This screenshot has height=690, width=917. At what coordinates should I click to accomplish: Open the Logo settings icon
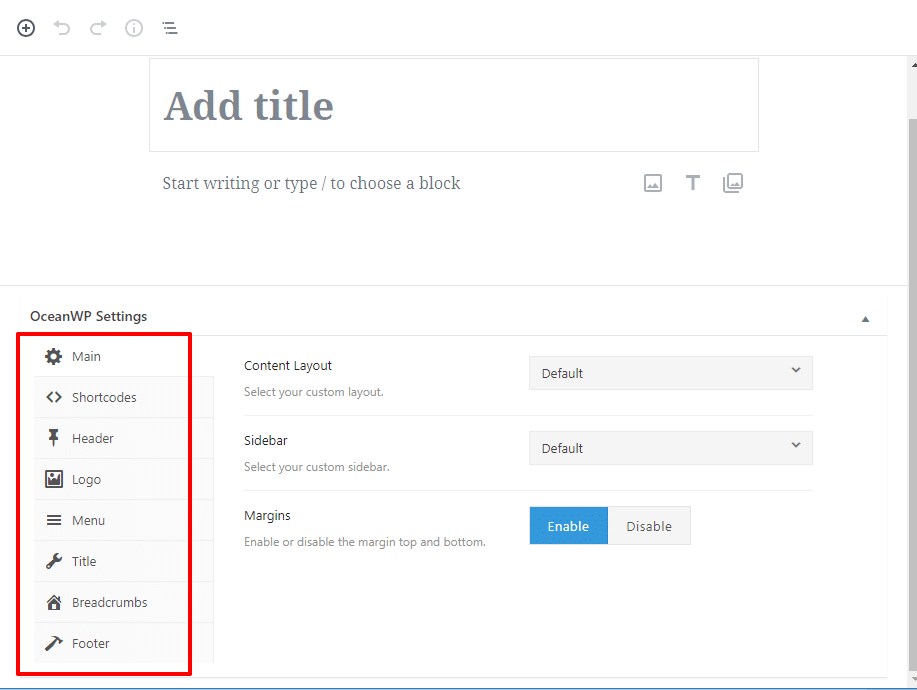(x=53, y=479)
